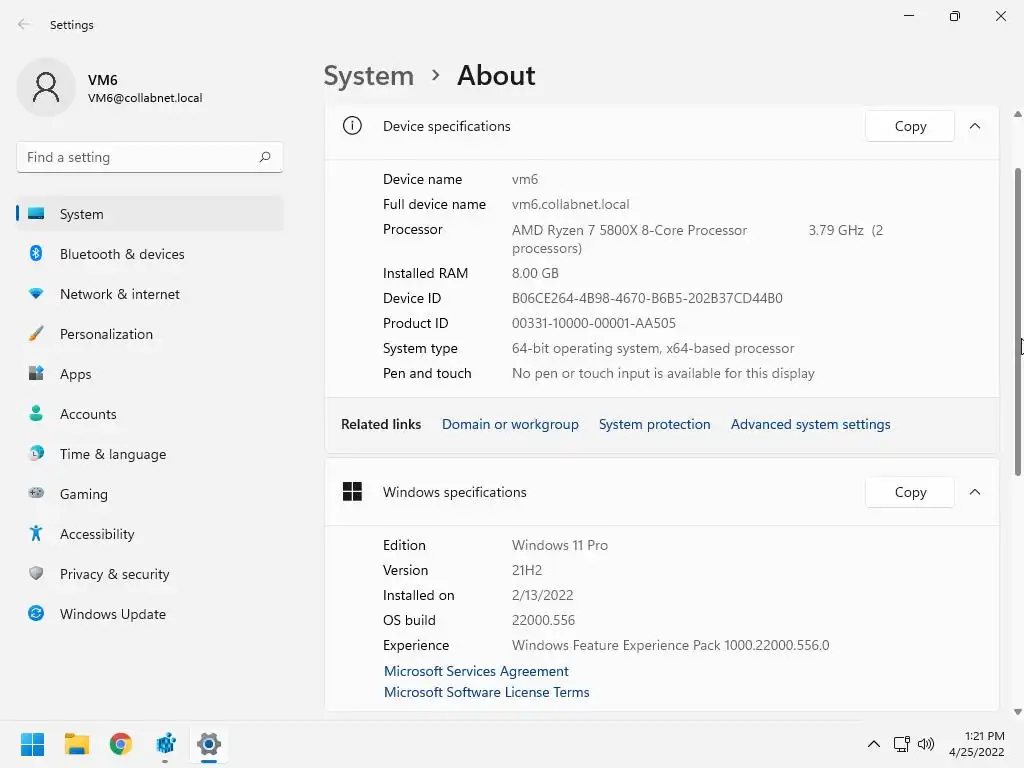This screenshot has width=1024, height=768.
Task: Click the info icon beside Device specifications
Action: (352, 125)
